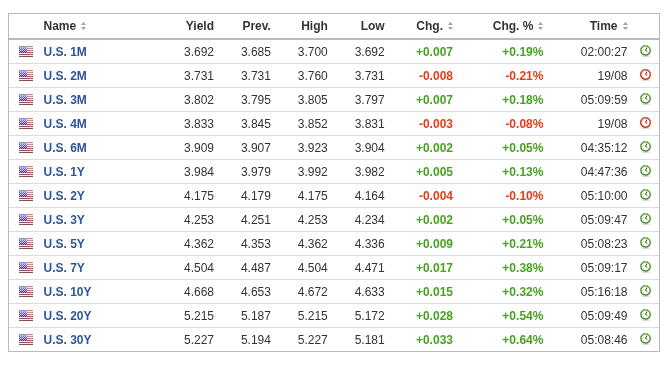Click the Yield column header

point(199,26)
